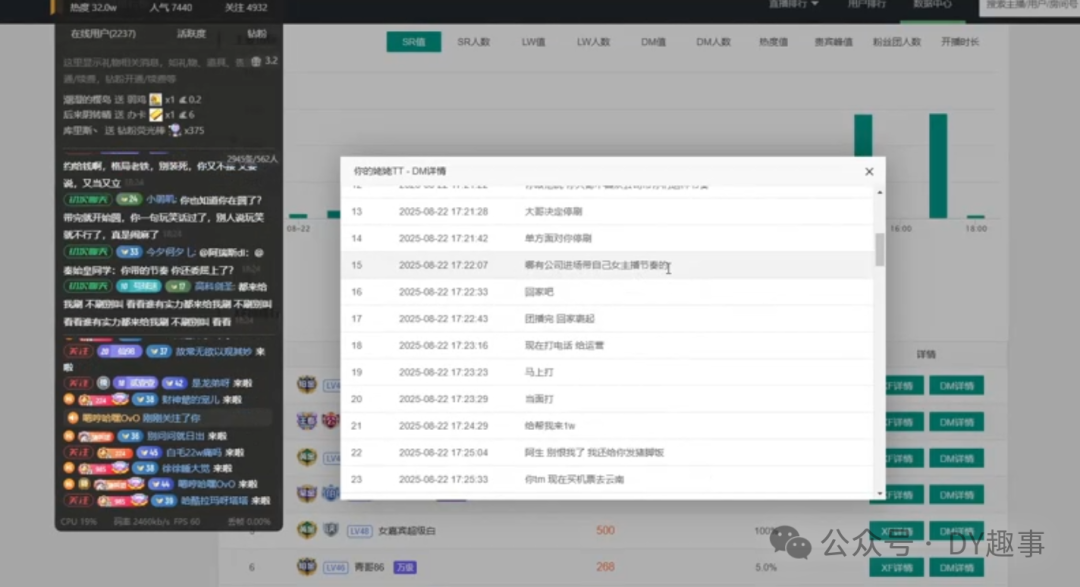This screenshot has height=587, width=1080.
Task: Open the LW值 tab
Action: [533, 42]
